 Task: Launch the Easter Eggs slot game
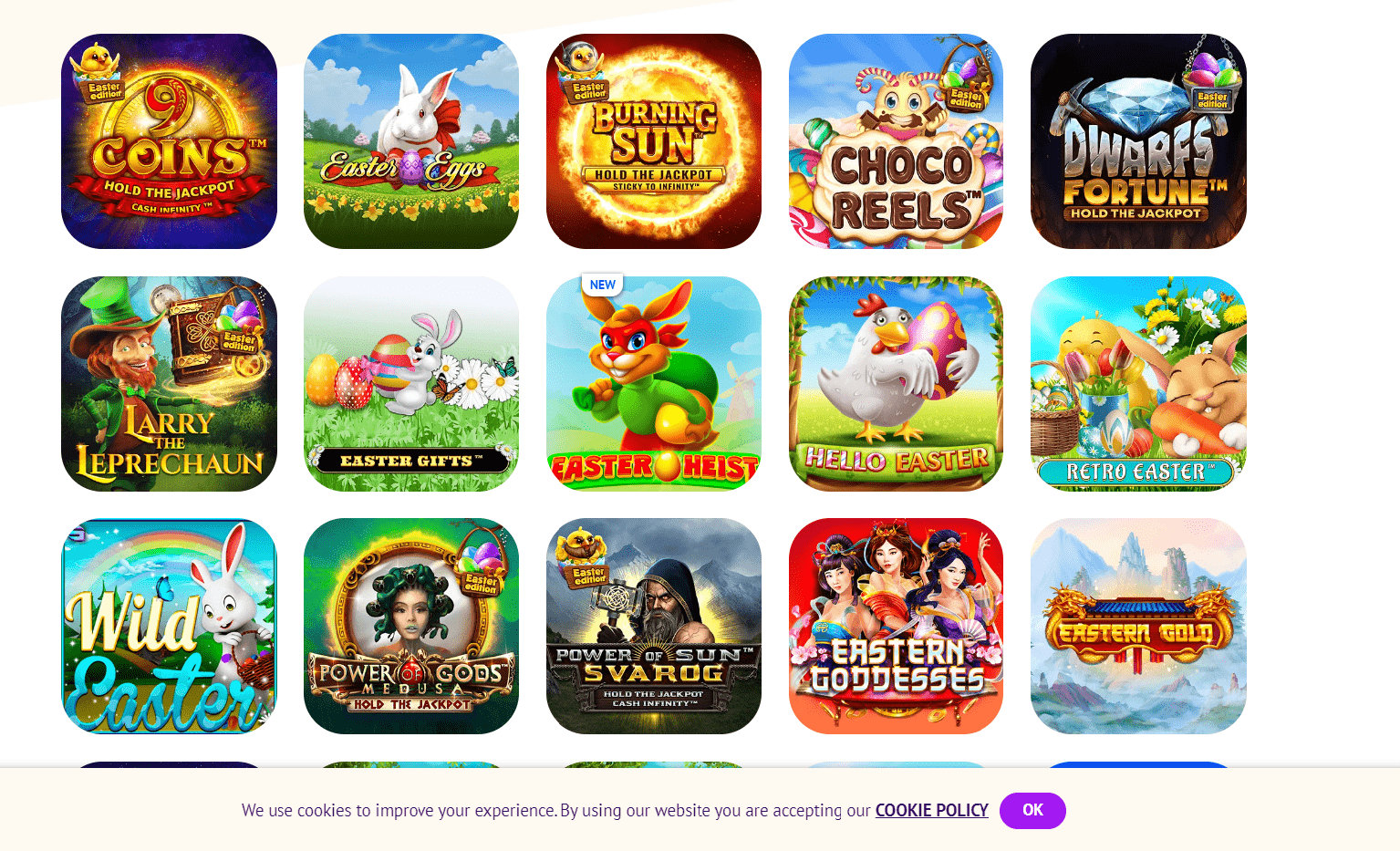tap(411, 141)
